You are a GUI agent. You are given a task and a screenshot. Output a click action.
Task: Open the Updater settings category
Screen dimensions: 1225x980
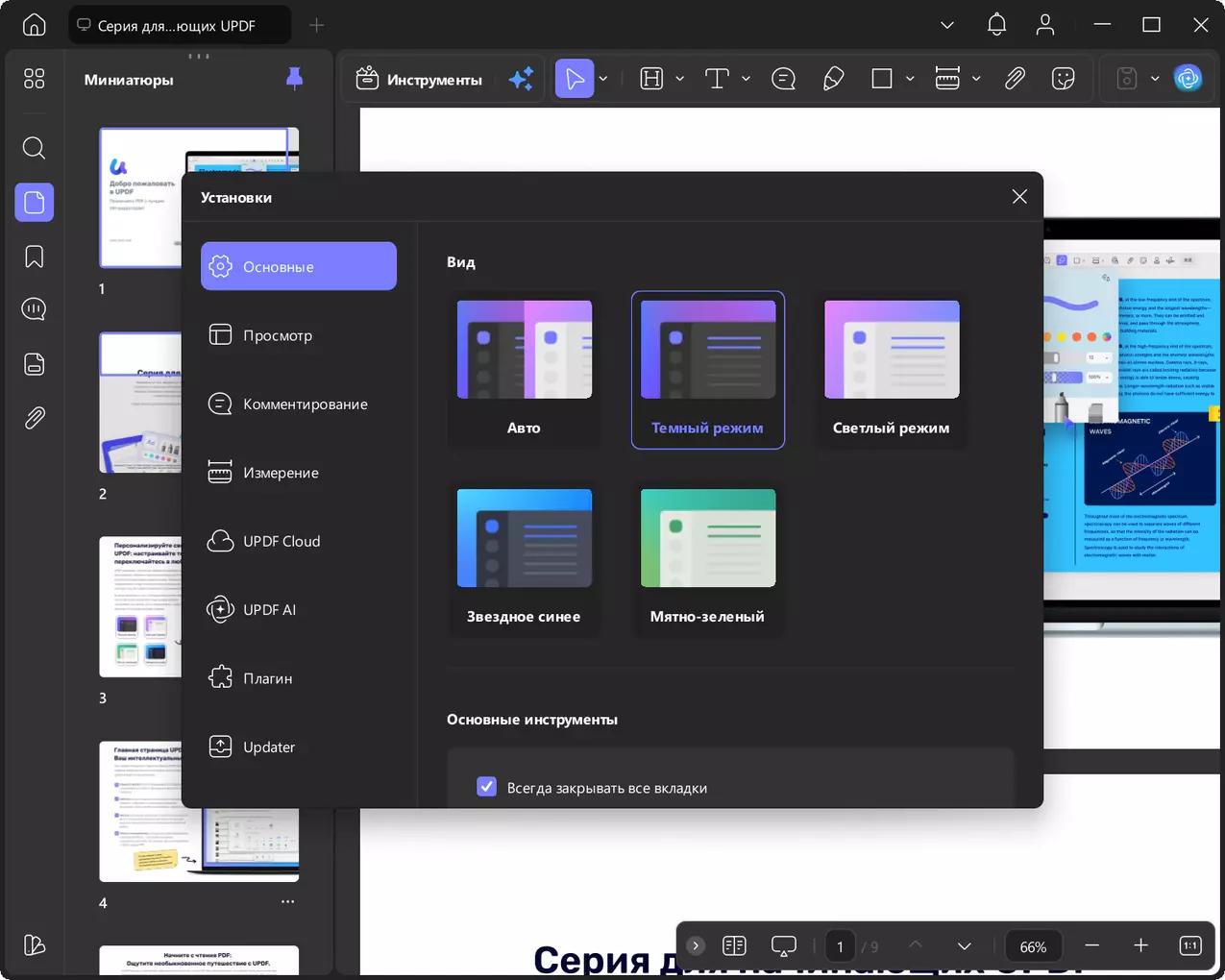pyautogui.click(x=299, y=747)
